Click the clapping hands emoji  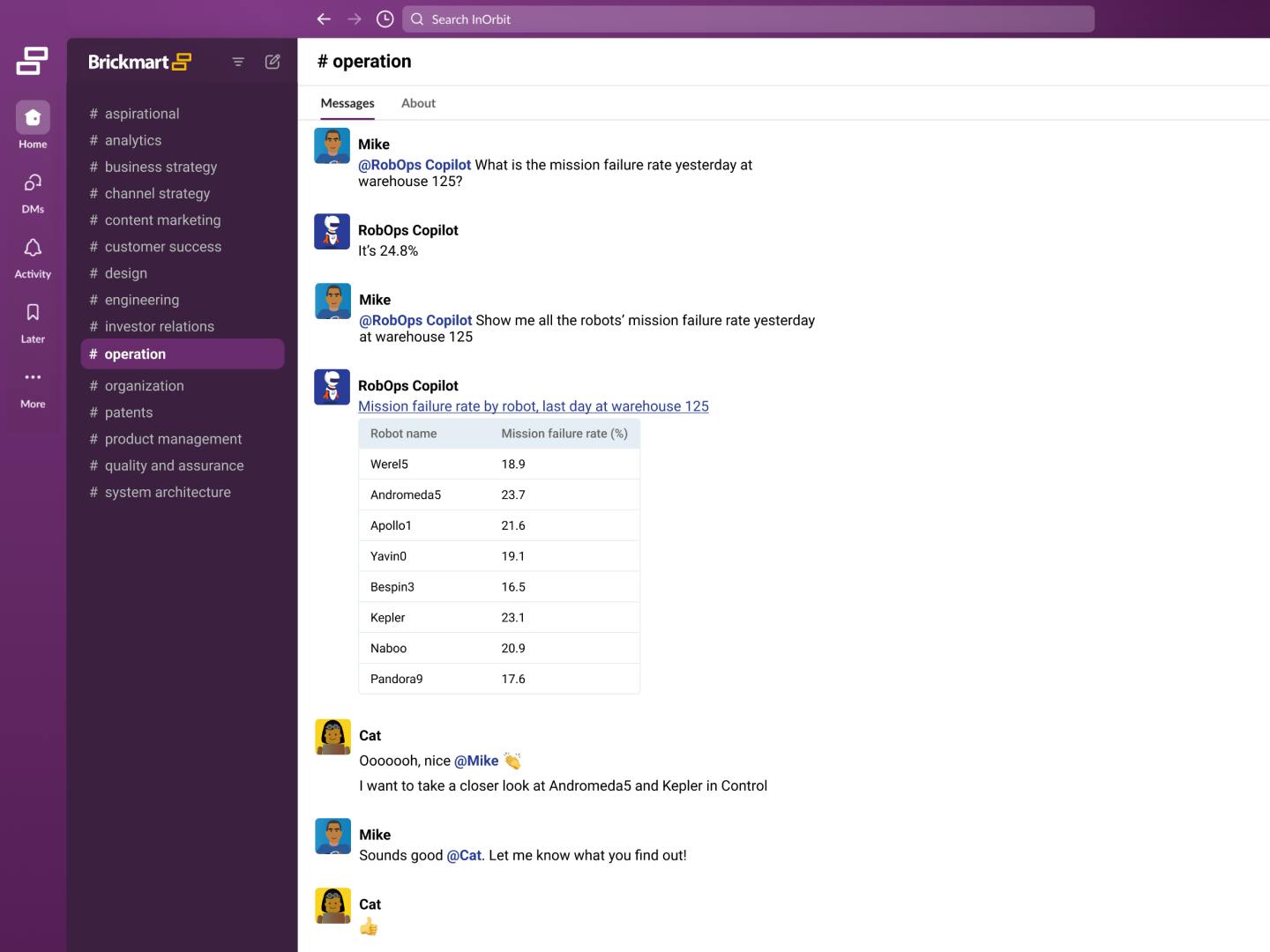tap(512, 760)
